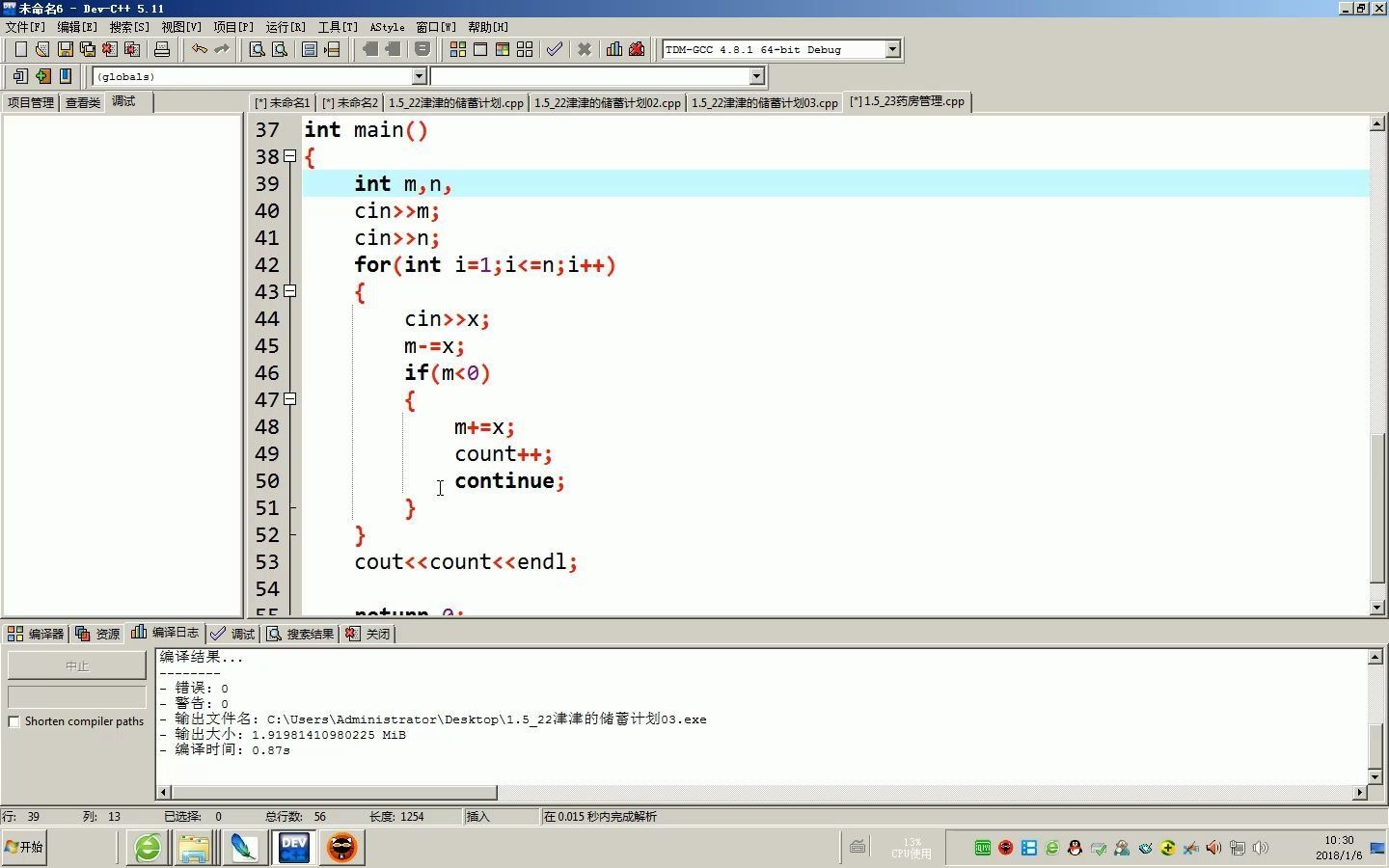Open the (globals) class dropdown
Viewport: 1389px width, 868px height.
tap(420, 76)
